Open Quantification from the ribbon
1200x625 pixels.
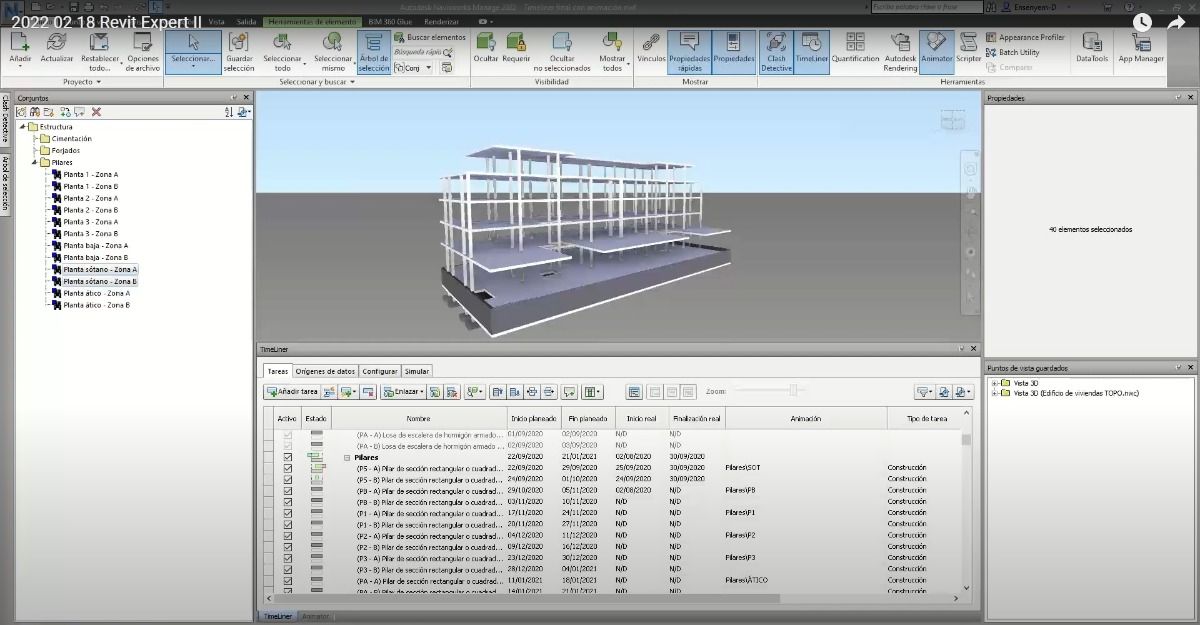(x=855, y=50)
